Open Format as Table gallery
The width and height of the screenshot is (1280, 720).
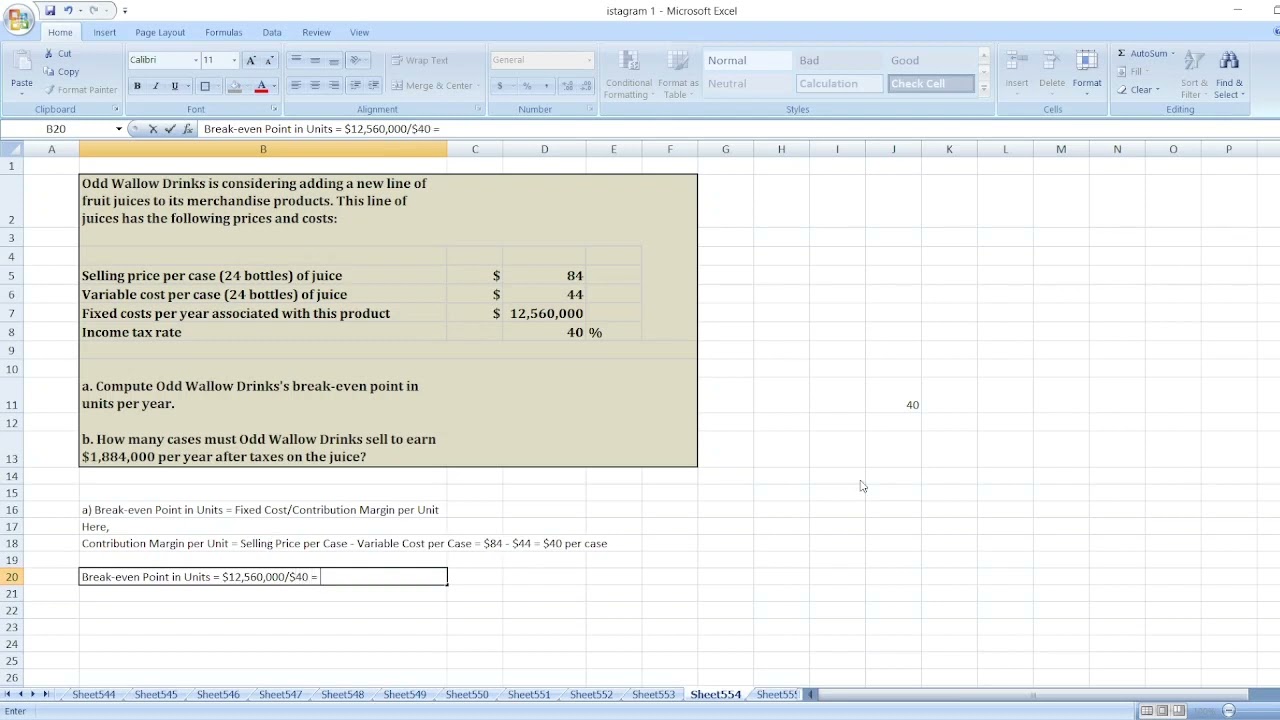coord(678,75)
